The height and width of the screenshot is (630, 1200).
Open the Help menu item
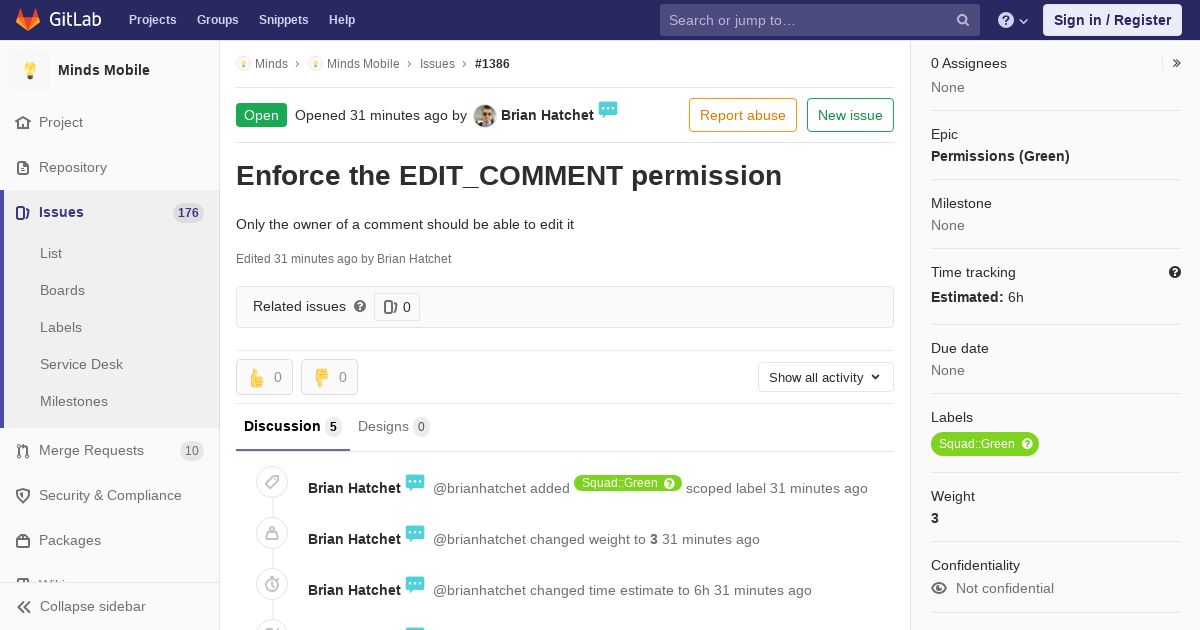pos(342,20)
